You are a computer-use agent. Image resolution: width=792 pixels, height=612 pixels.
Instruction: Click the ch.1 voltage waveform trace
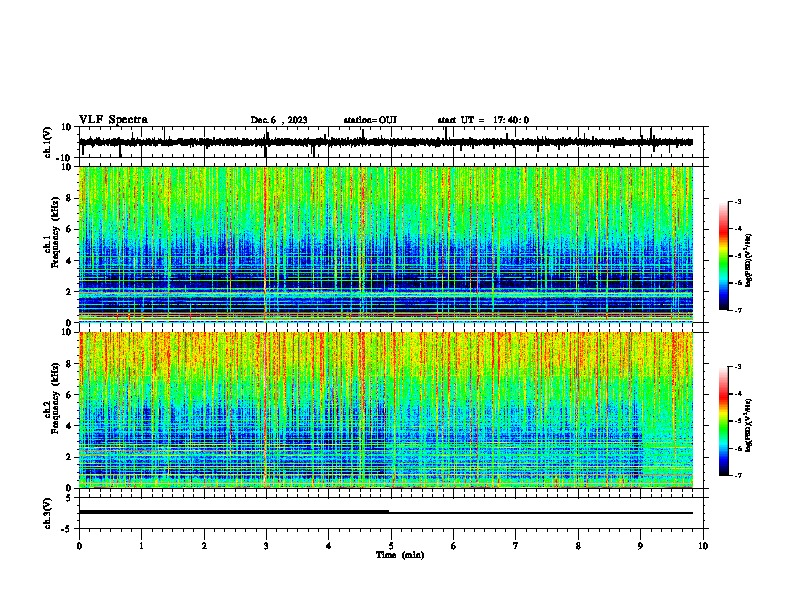coord(386,142)
